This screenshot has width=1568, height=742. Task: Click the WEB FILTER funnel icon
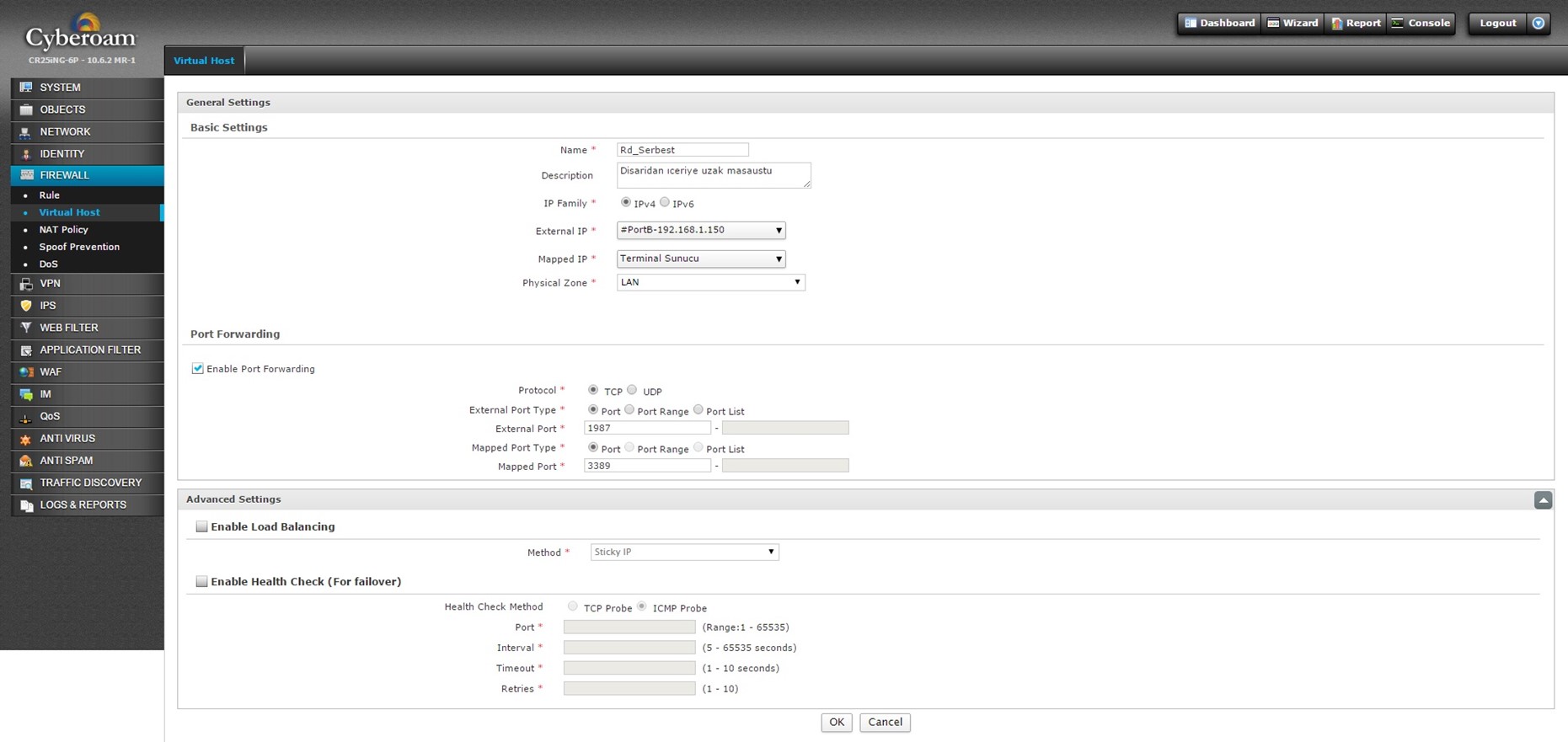click(x=26, y=328)
